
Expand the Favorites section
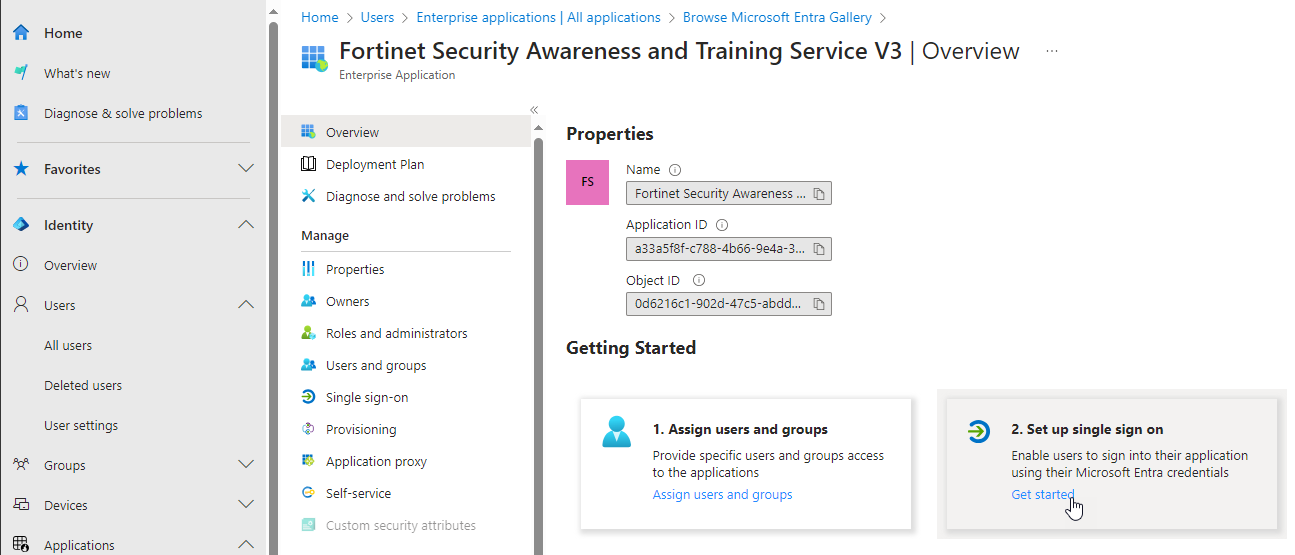246,169
